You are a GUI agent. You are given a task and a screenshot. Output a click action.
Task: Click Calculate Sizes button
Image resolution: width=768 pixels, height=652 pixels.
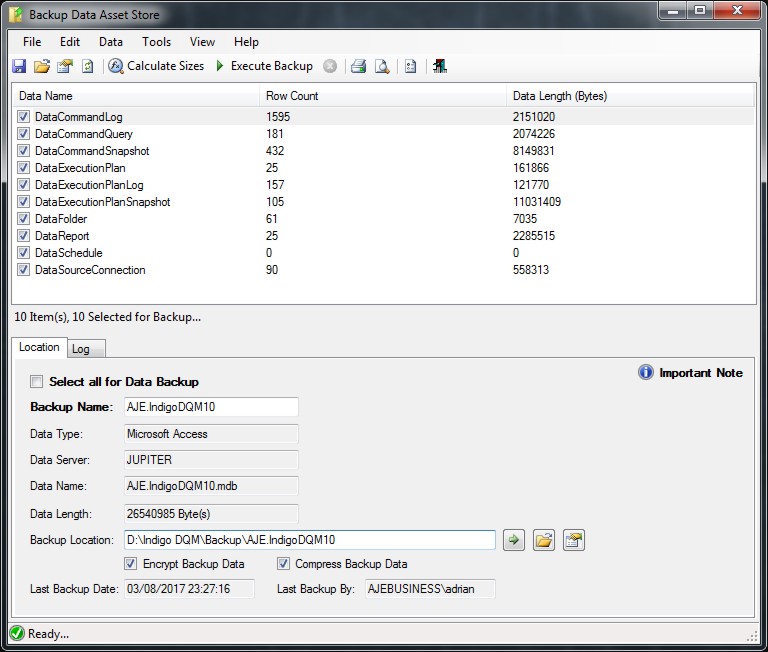[156, 66]
